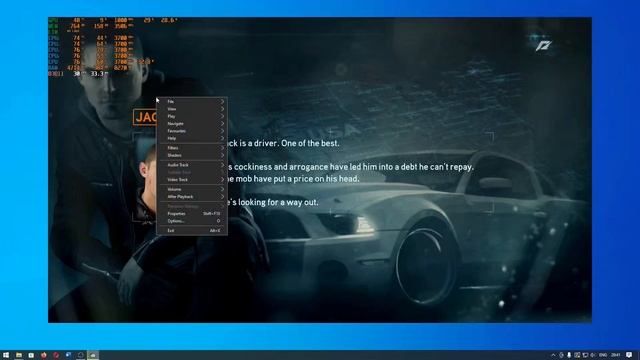Open the taskbar clock

(x=616, y=355)
